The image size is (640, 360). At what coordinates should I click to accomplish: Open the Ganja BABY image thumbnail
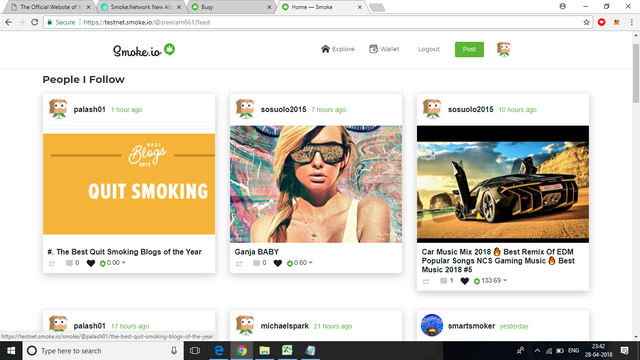(x=316, y=184)
